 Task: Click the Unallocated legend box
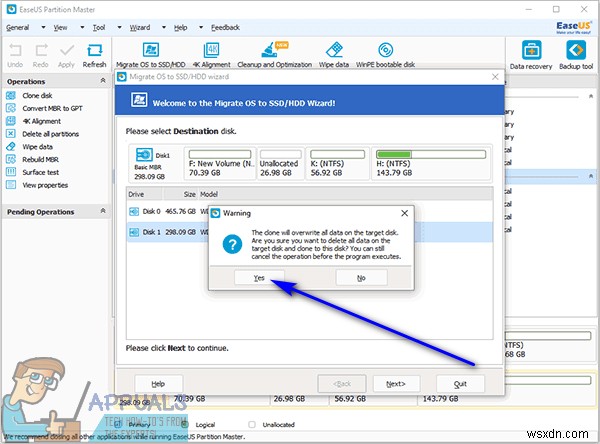point(252,424)
